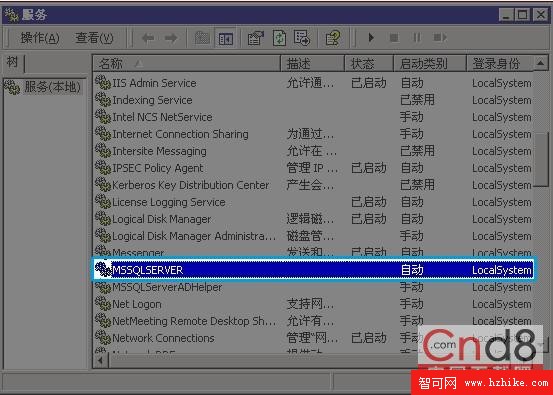553x395 pixels.
Task: Sort by the 状态 column header
Action: click(369, 63)
